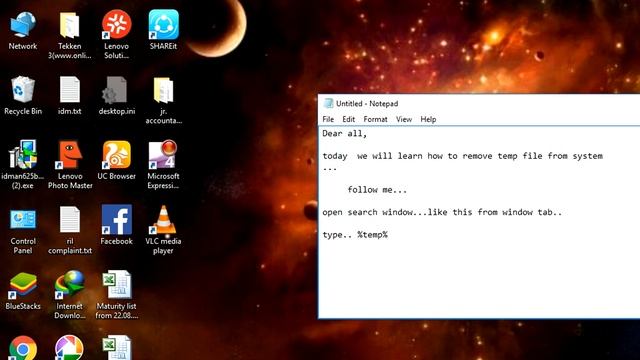Screen dimensions: 640x360
Task: Select the ril complaint.txt file
Action: click(x=70, y=231)
